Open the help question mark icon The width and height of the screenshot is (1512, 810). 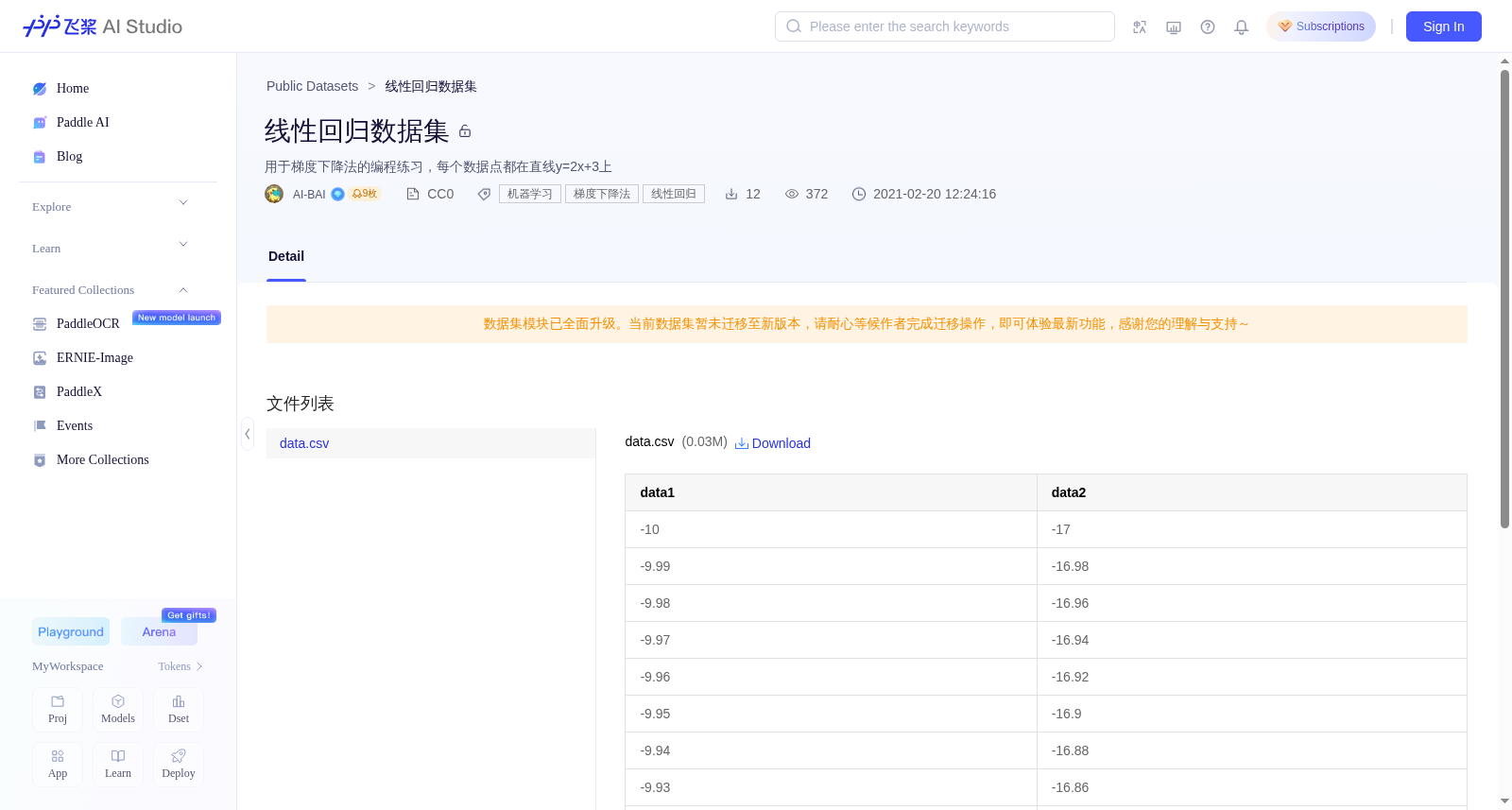[x=1208, y=26]
